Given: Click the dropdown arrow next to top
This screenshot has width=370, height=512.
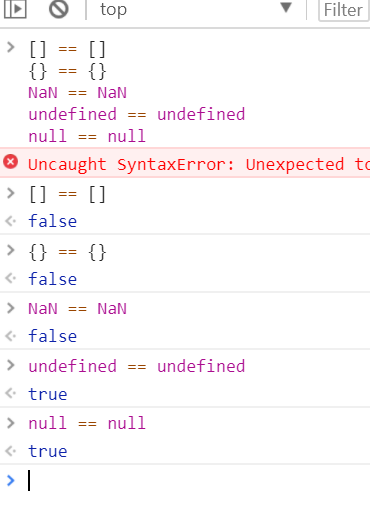Looking at the screenshot, I should [286, 7].
